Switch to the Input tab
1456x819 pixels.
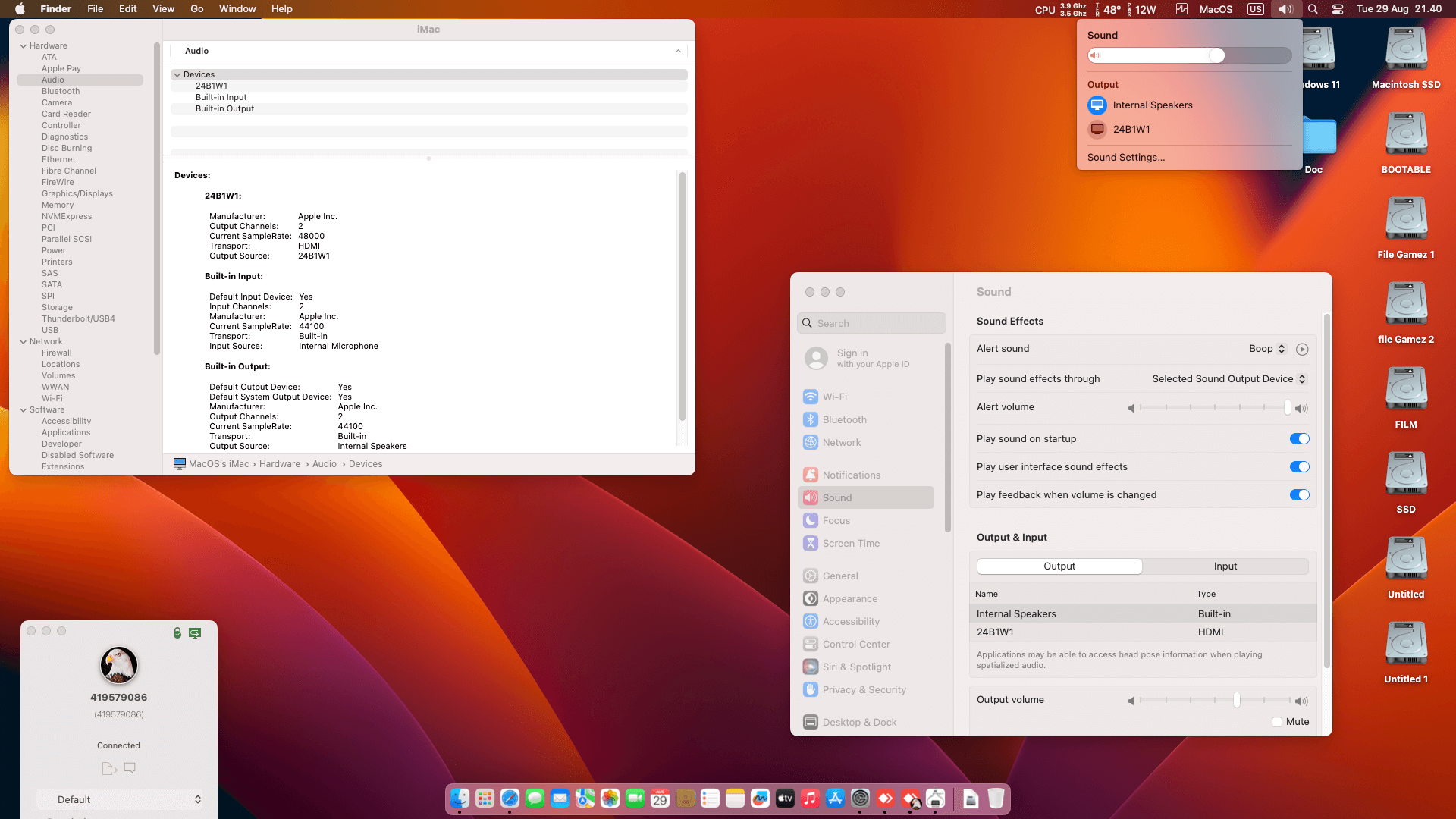(1225, 566)
